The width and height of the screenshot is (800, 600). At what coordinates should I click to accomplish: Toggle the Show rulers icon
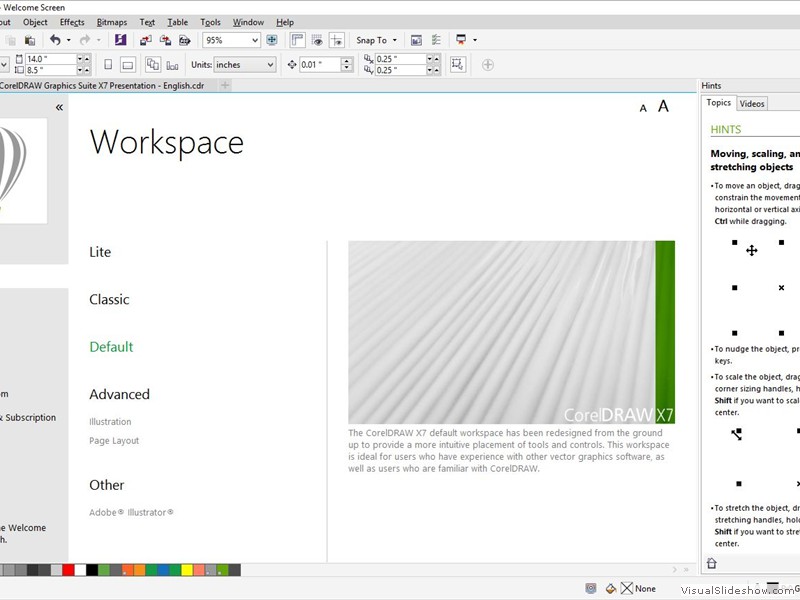pos(297,40)
